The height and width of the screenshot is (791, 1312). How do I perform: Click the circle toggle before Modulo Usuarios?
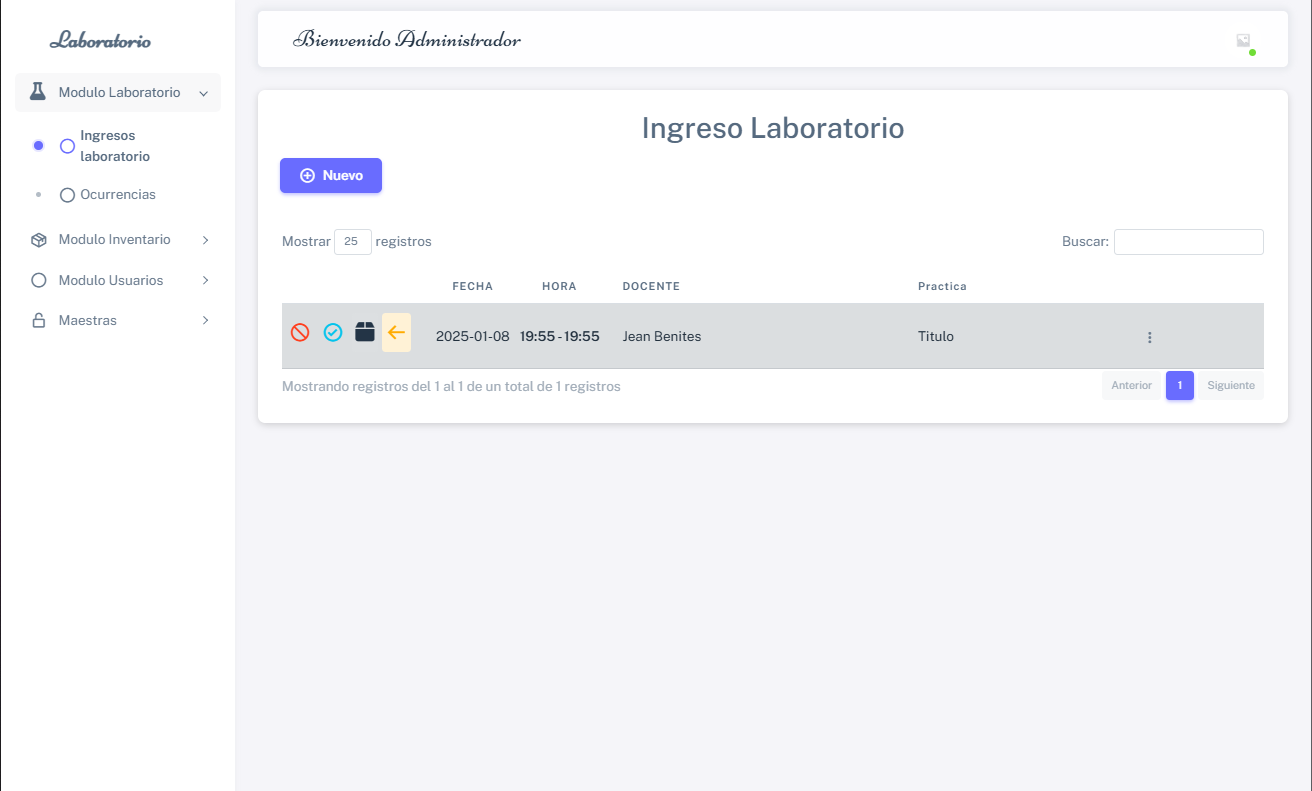click(x=38, y=280)
